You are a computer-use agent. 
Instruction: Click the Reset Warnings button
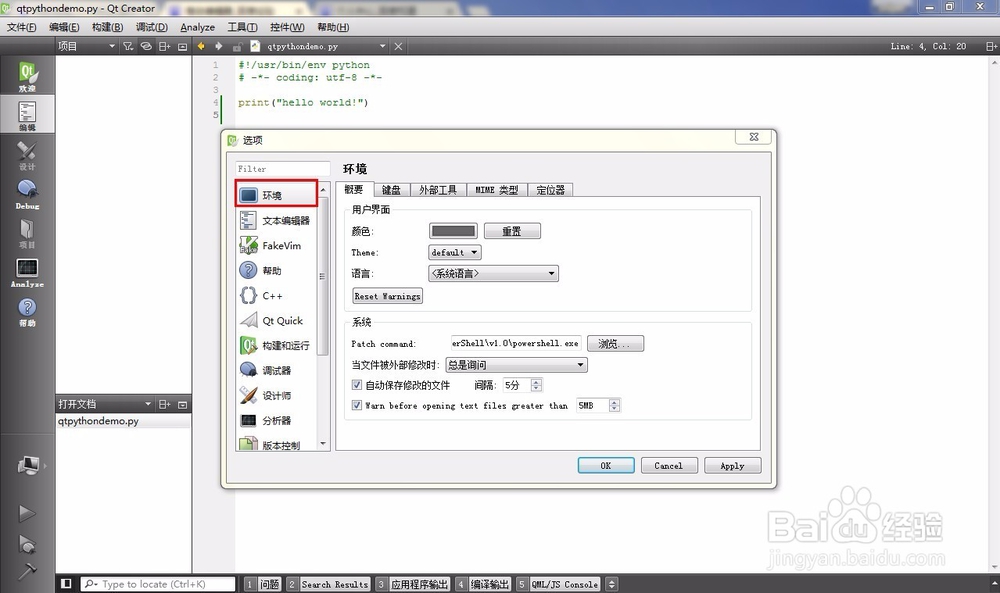pos(387,296)
